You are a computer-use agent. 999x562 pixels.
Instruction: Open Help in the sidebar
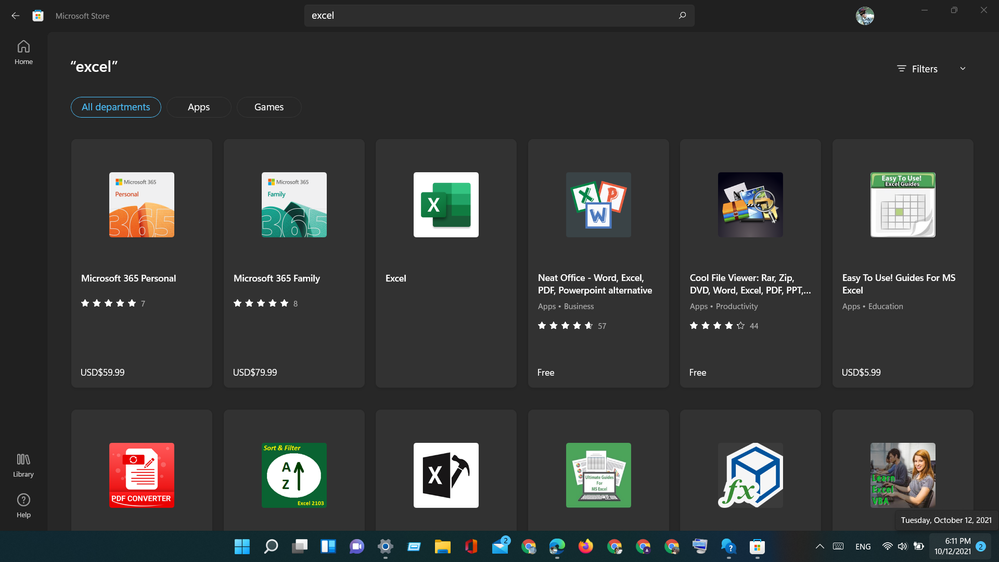tap(24, 506)
